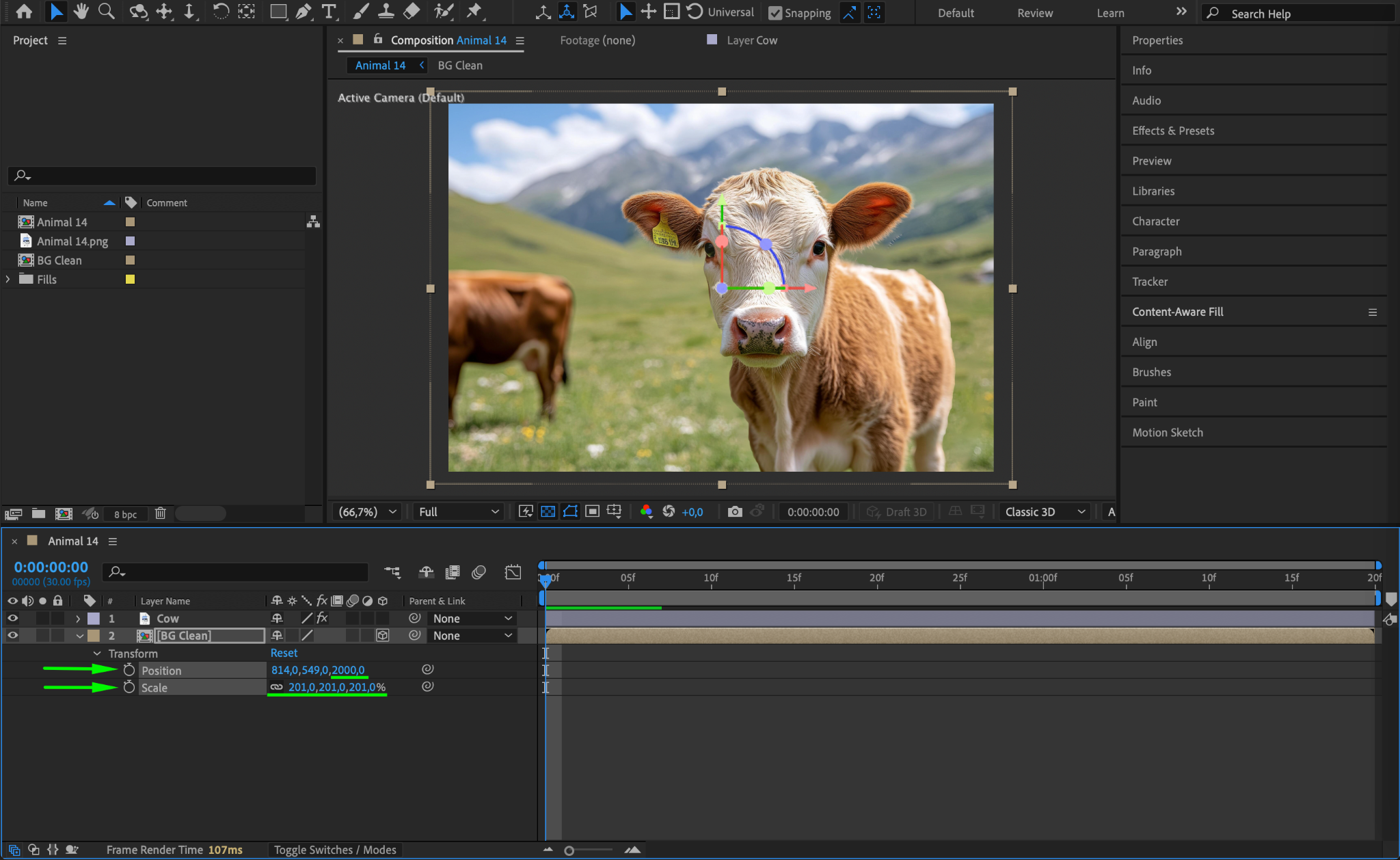Select the Puppet Pin tool

click(474, 12)
